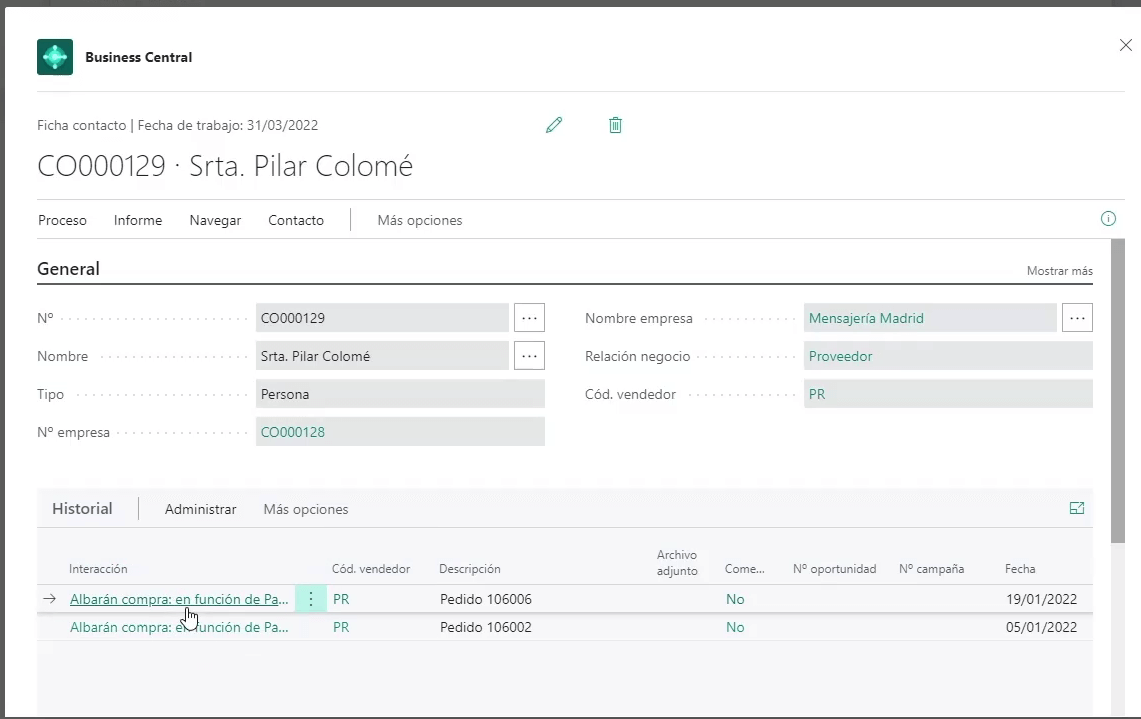Open the Informe menu
This screenshot has width=1141, height=719.
[138, 220]
